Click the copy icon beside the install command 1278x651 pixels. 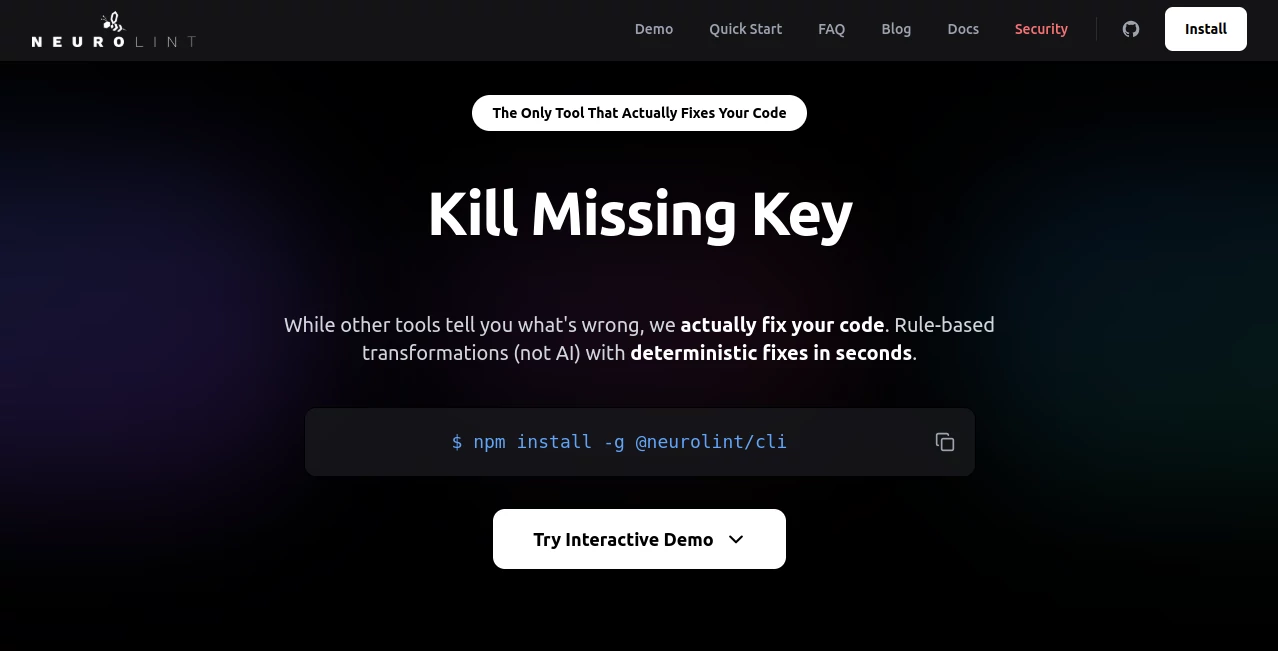click(944, 441)
